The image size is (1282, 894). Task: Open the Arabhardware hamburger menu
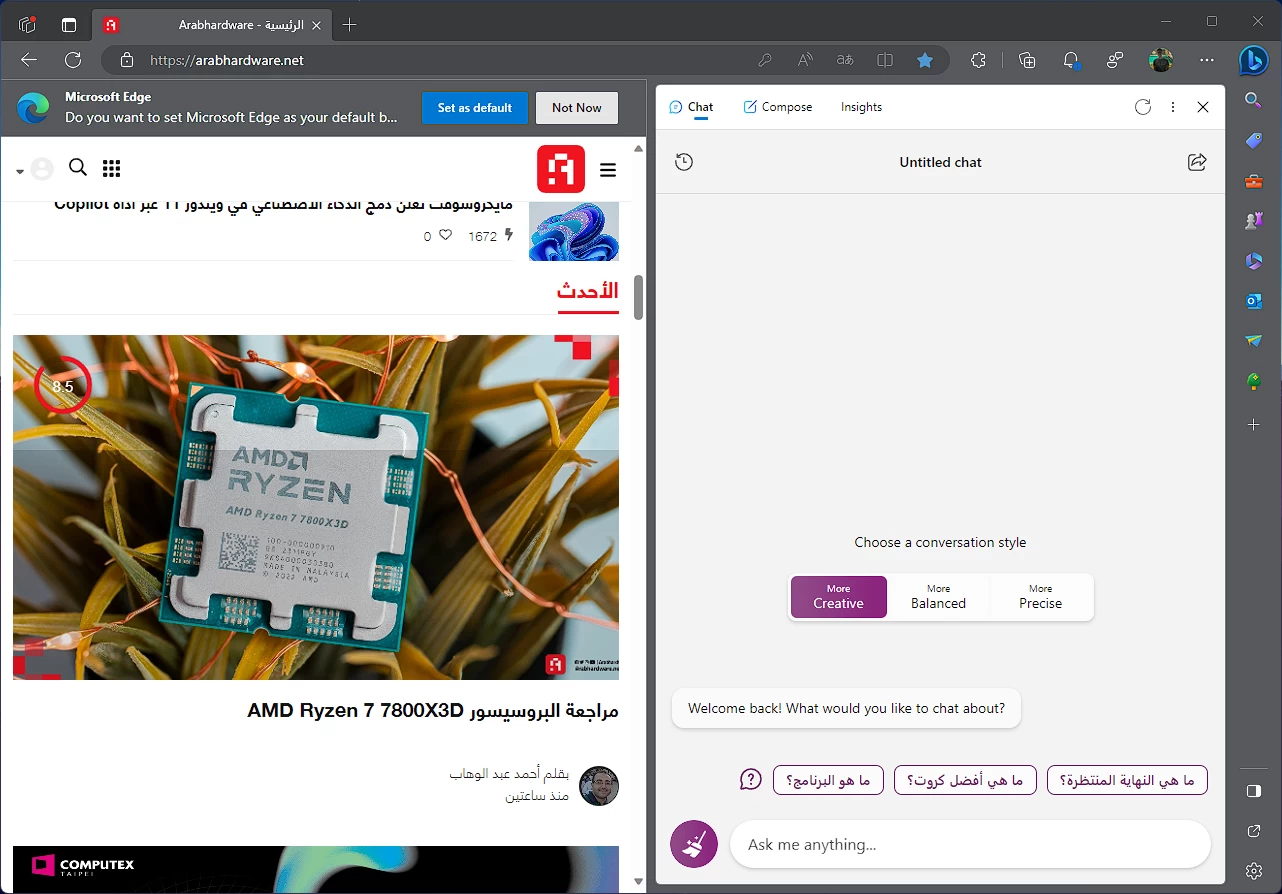tap(608, 170)
